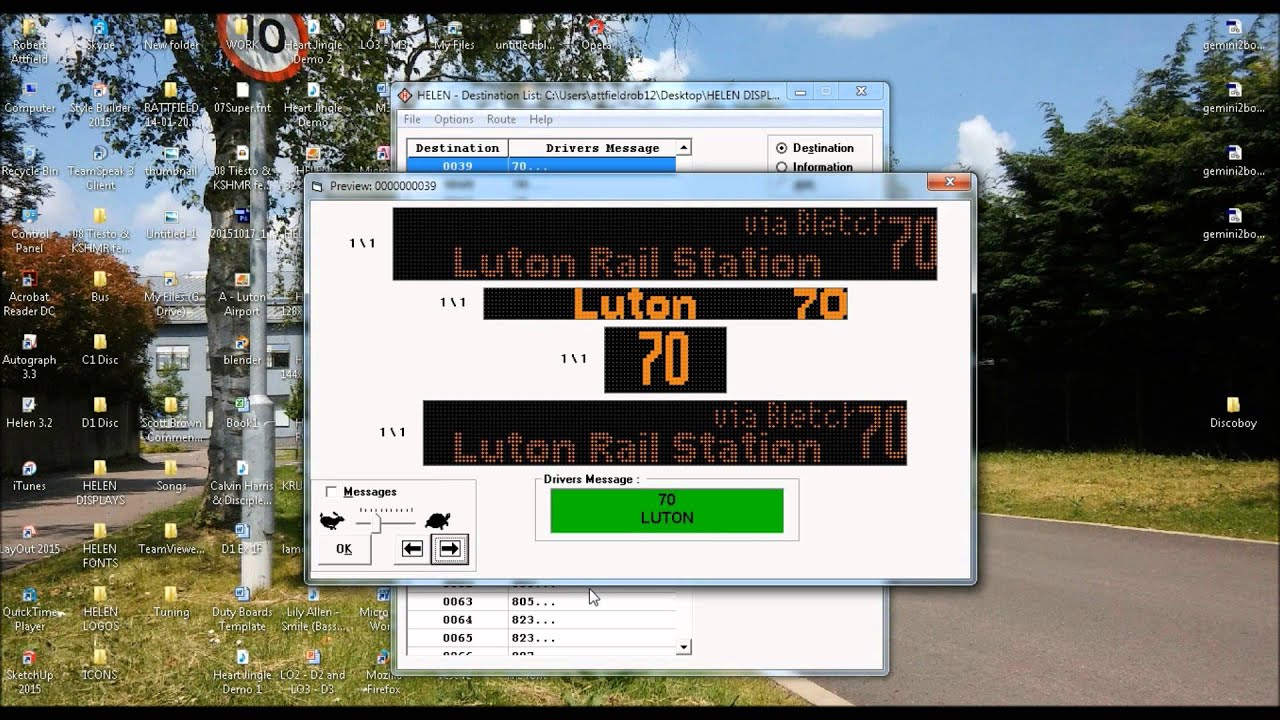Click OK in the Preview dialog
1280x720 pixels.
coord(343,548)
